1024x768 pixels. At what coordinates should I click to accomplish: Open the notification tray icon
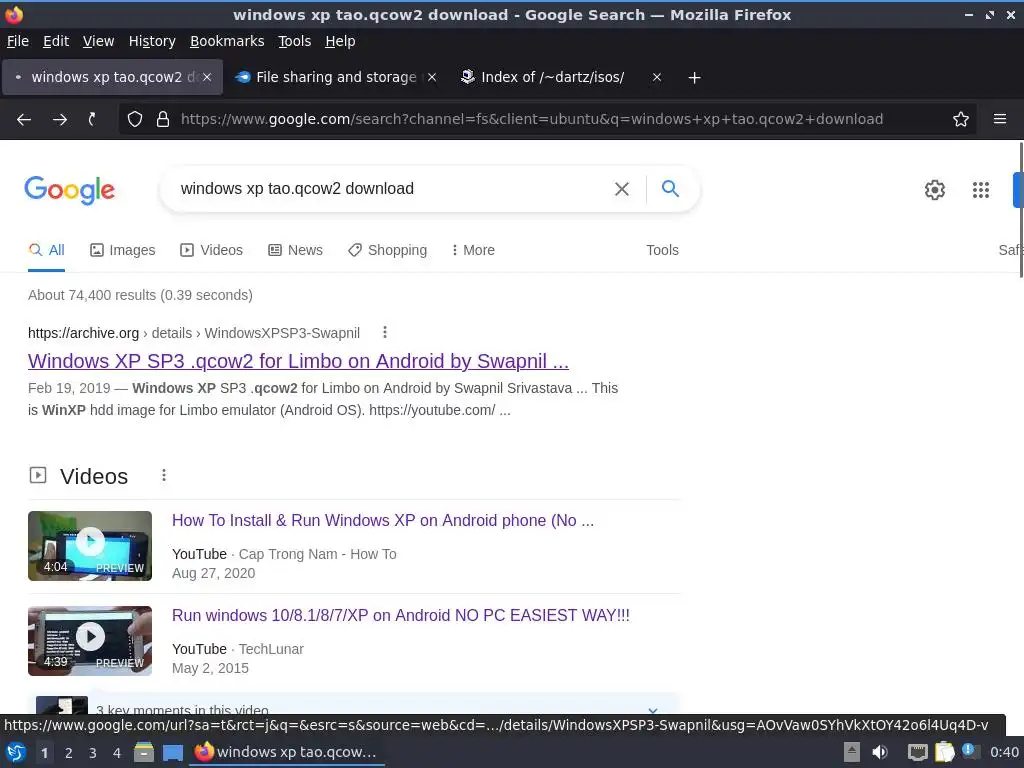[969, 751]
